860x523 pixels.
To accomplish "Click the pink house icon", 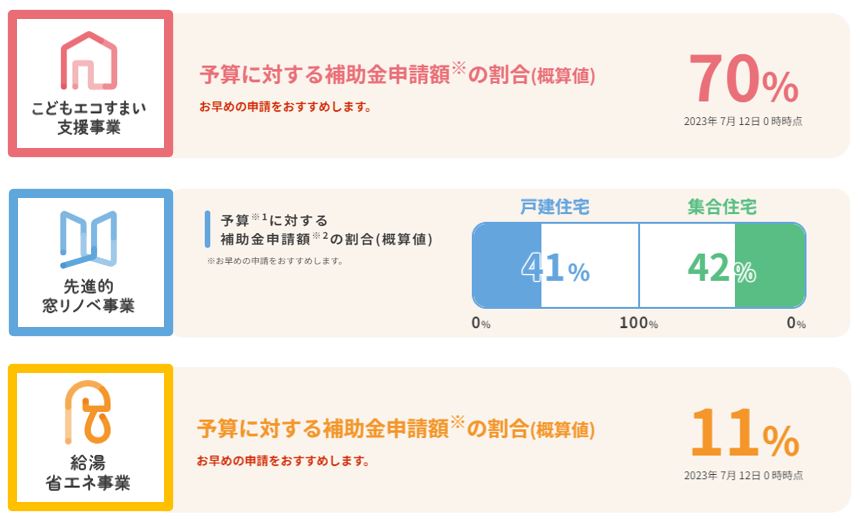I will pyautogui.click(x=90, y=60).
